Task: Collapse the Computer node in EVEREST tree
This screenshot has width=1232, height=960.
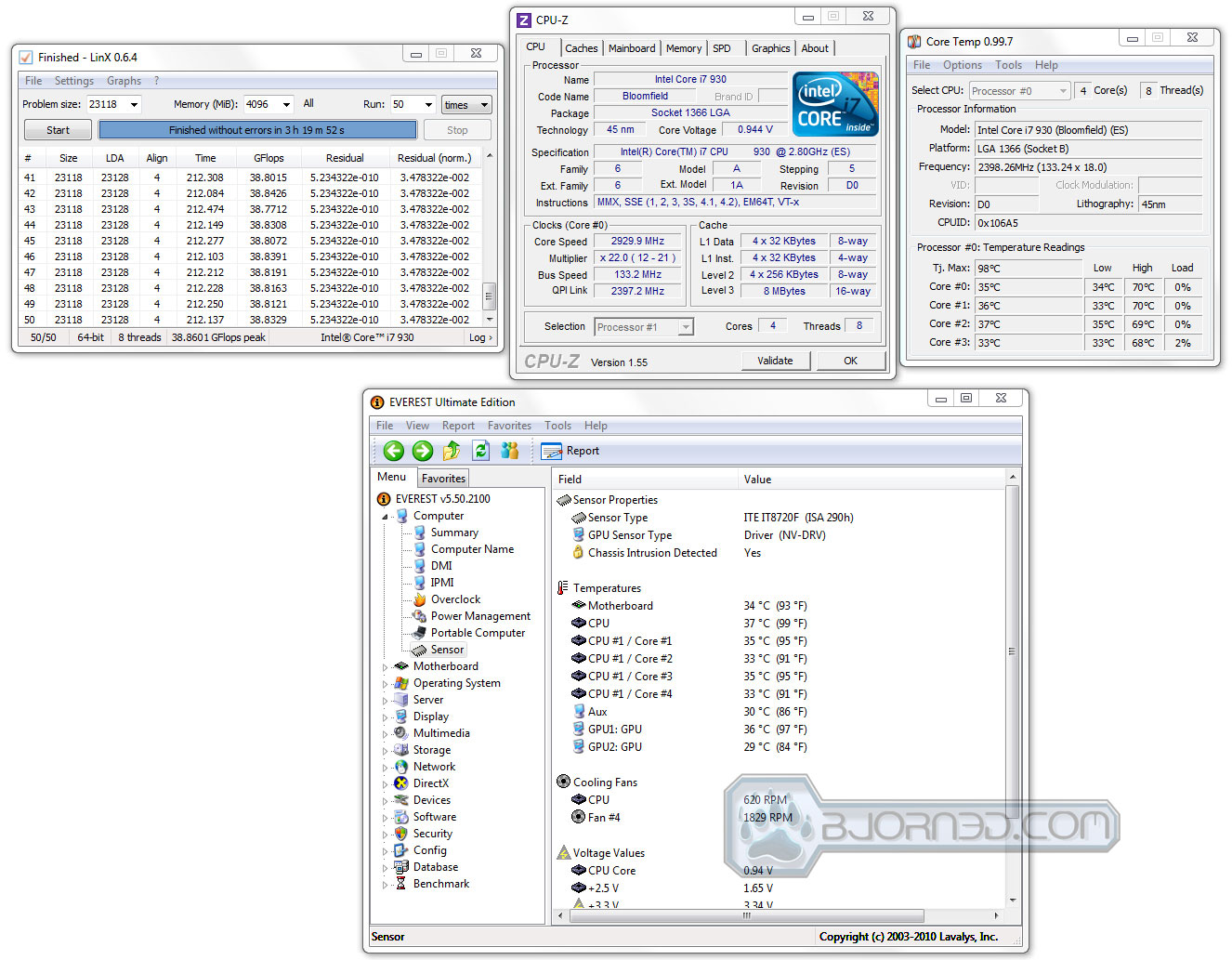Action: [x=386, y=517]
